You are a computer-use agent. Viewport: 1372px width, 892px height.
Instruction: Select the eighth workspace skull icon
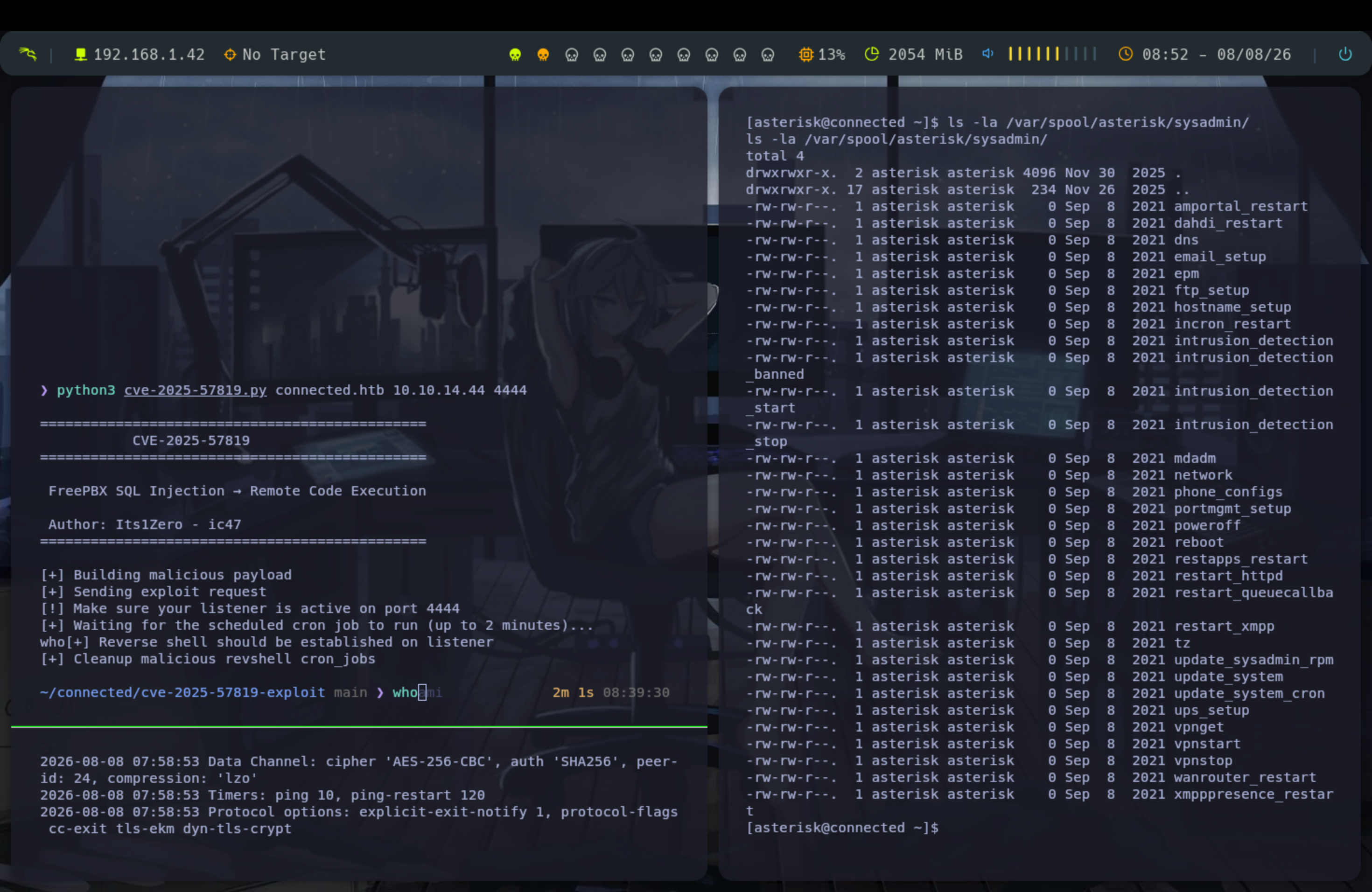coord(712,55)
